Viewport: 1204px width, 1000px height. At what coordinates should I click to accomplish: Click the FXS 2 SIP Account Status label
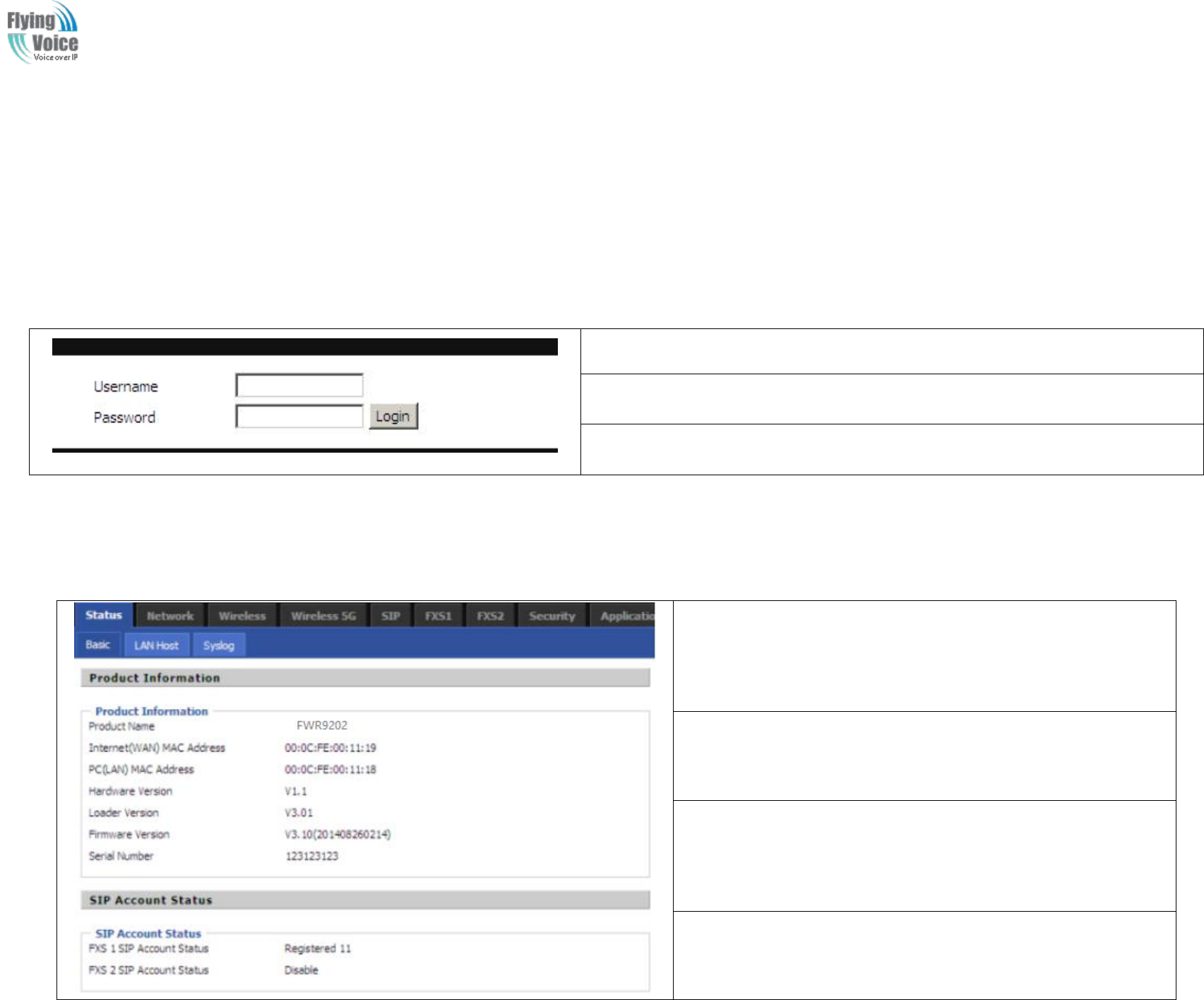[148, 970]
